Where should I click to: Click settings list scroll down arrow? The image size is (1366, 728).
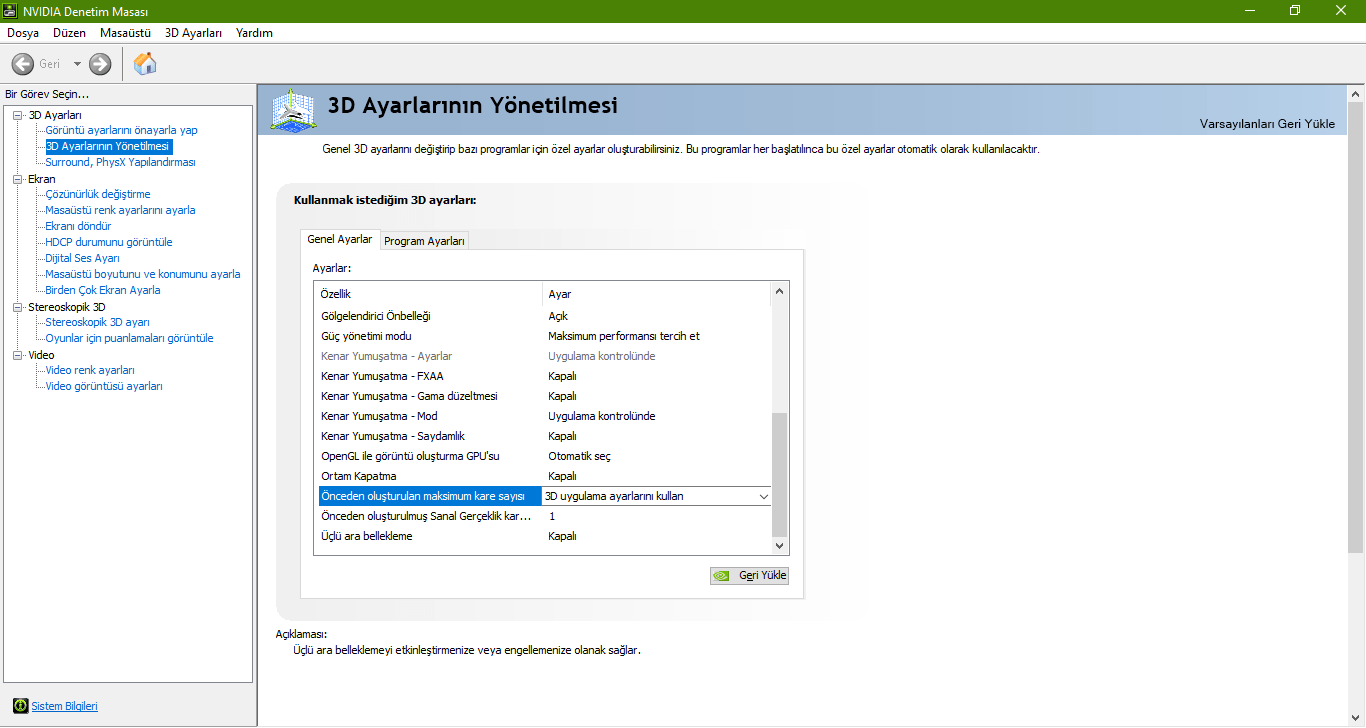[x=780, y=546]
